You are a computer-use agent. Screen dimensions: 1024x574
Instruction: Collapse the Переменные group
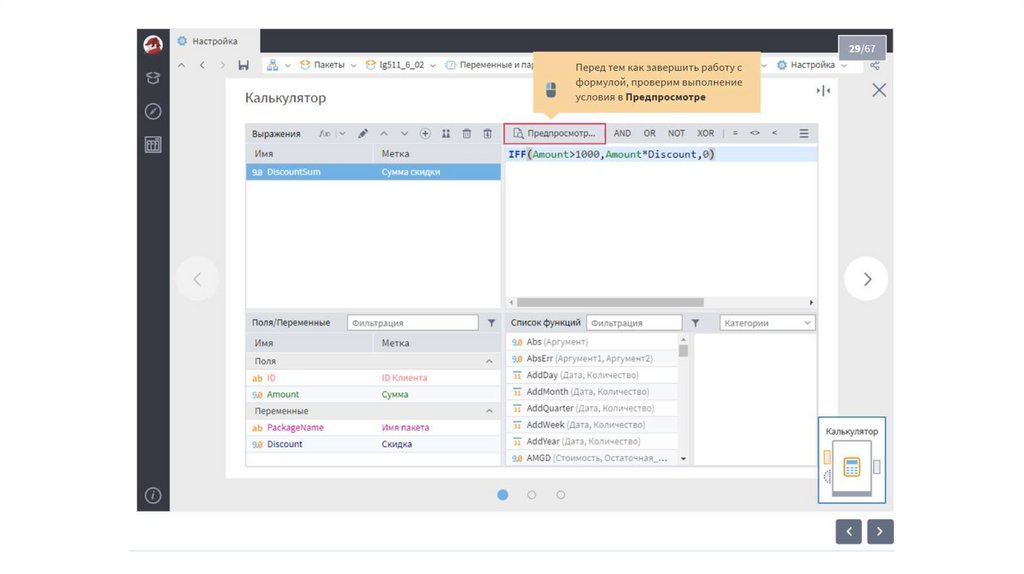489,411
